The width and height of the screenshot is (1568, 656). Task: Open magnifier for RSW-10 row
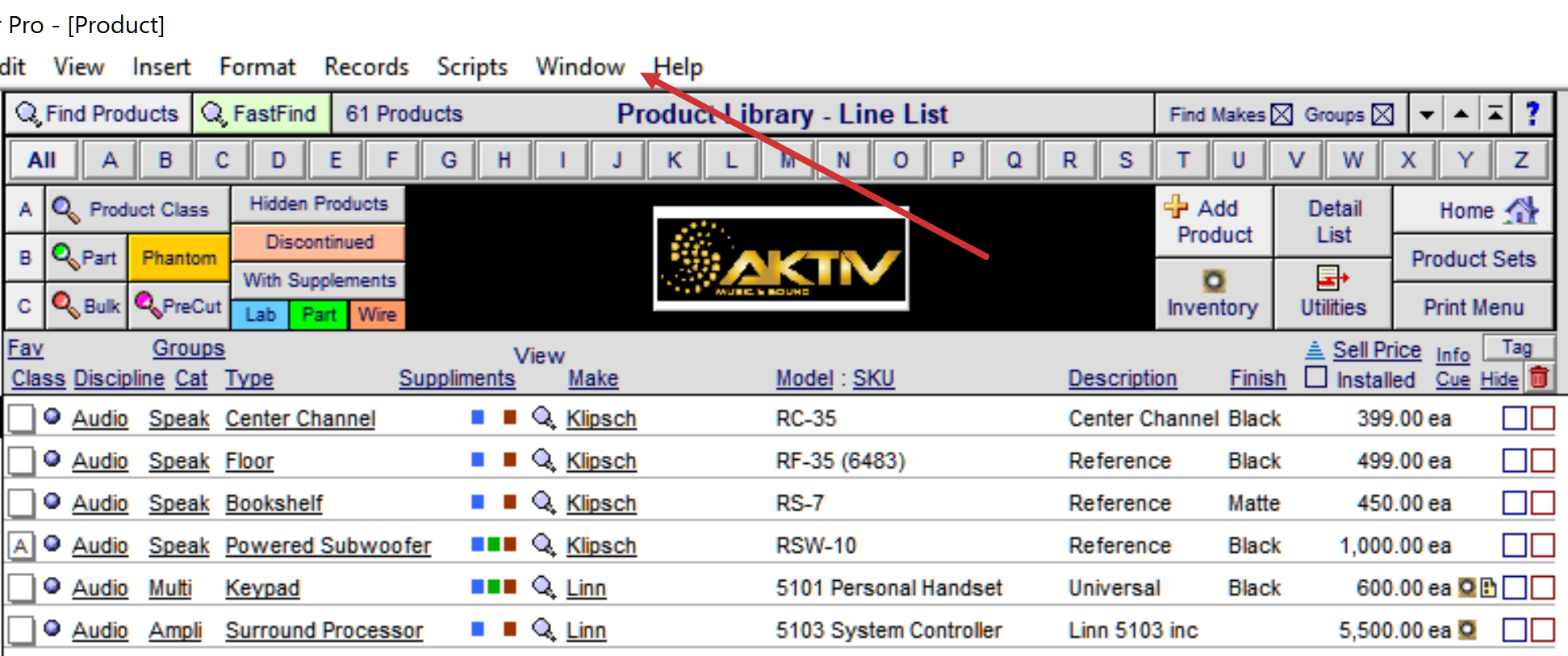[x=544, y=545]
